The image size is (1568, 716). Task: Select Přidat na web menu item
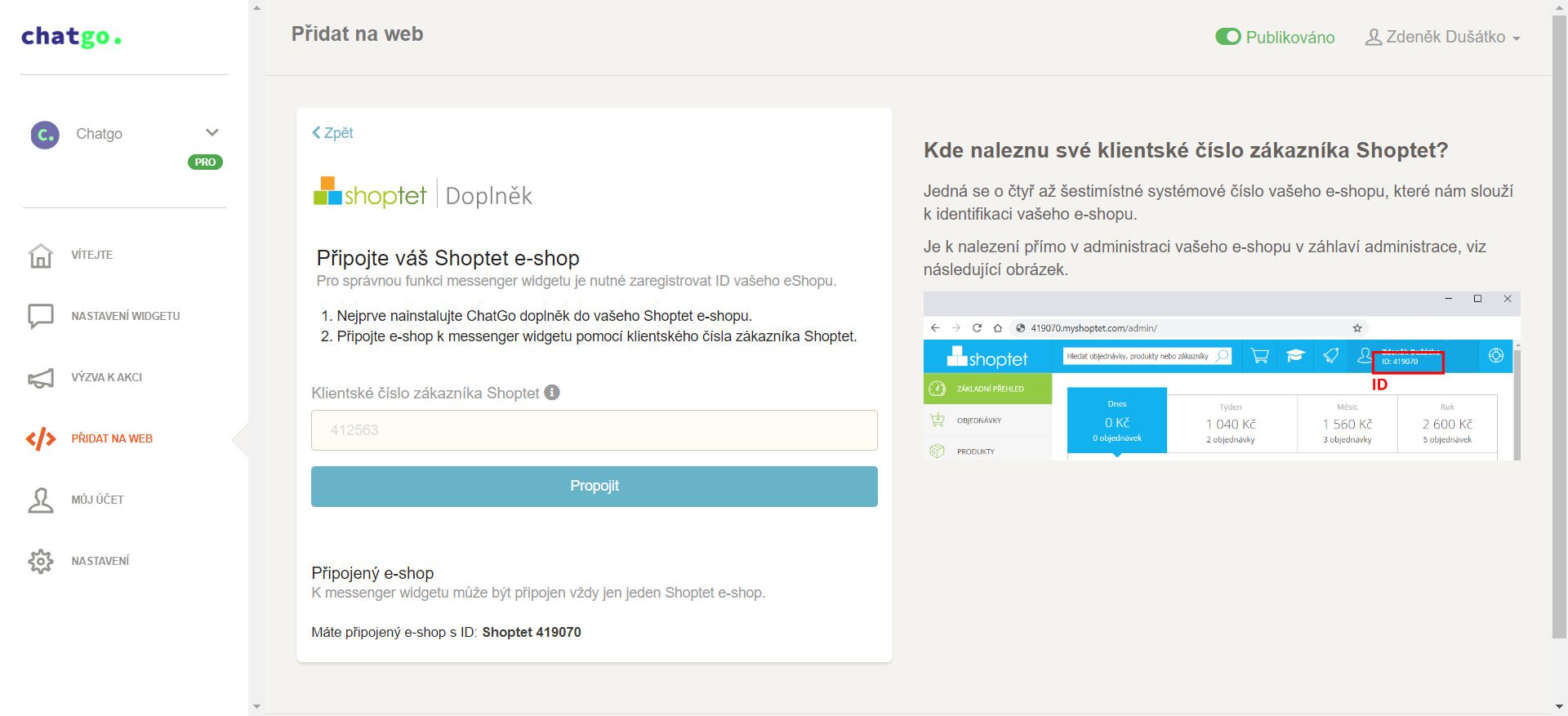click(112, 438)
